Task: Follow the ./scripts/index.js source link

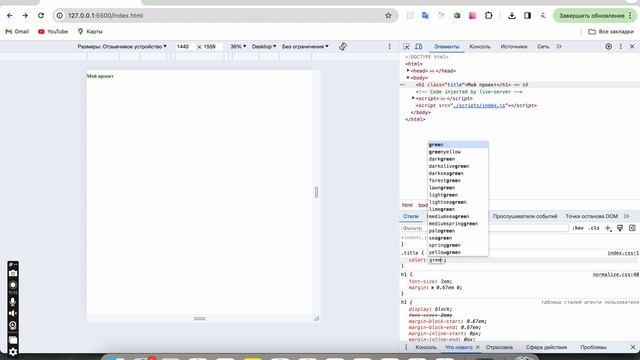Action: [480, 105]
